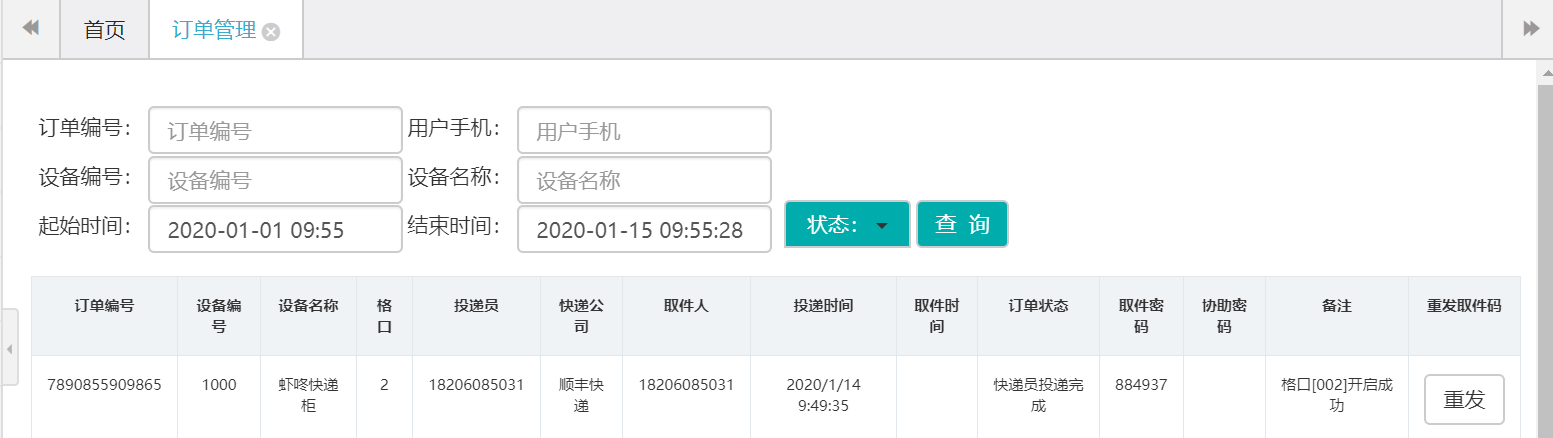Click the 设备名称 input field

644,180
